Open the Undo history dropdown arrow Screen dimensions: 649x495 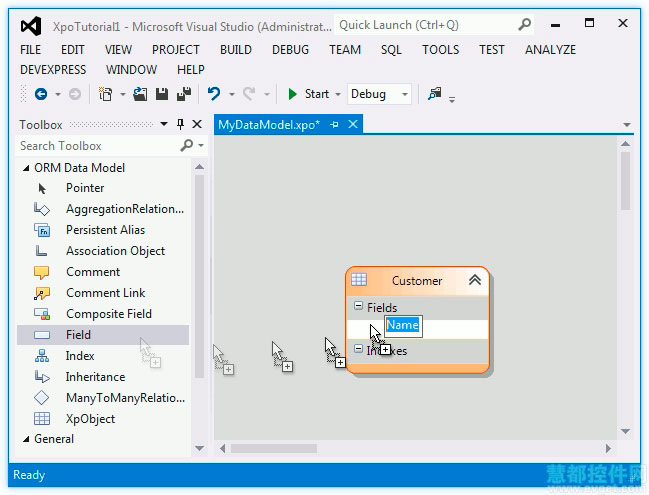click(232, 95)
